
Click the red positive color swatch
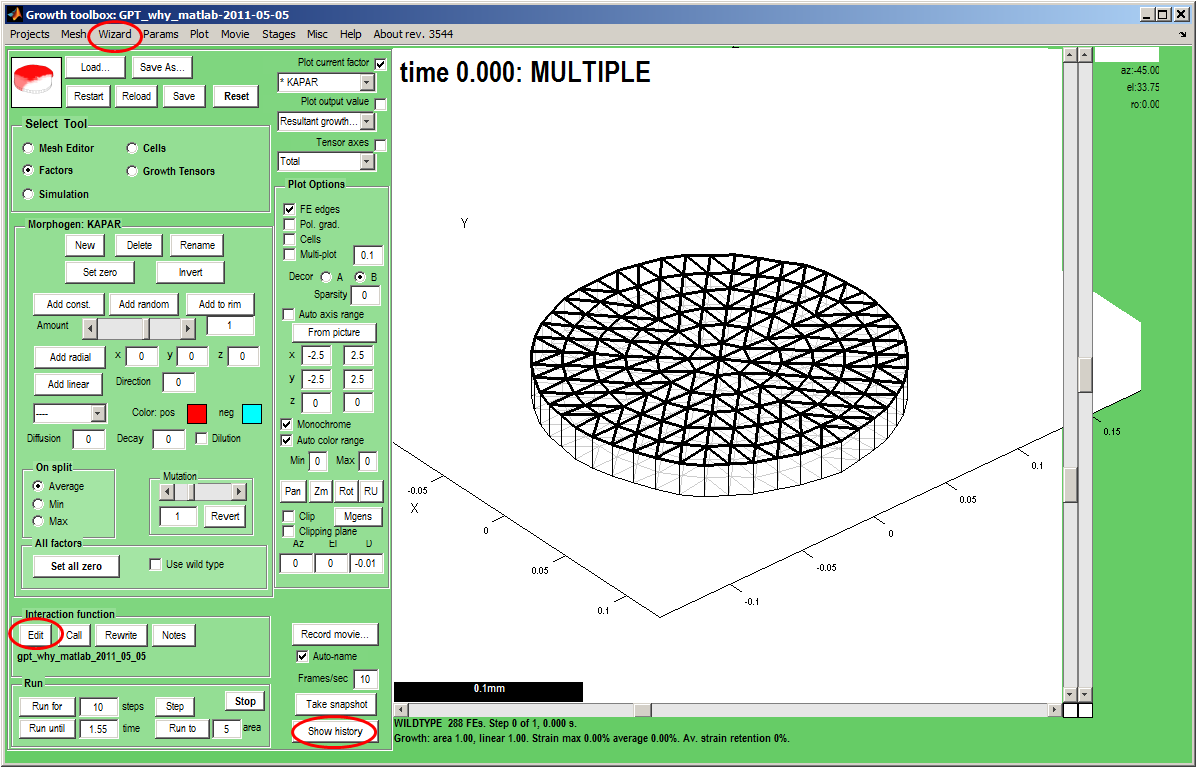tap(197, 413)
